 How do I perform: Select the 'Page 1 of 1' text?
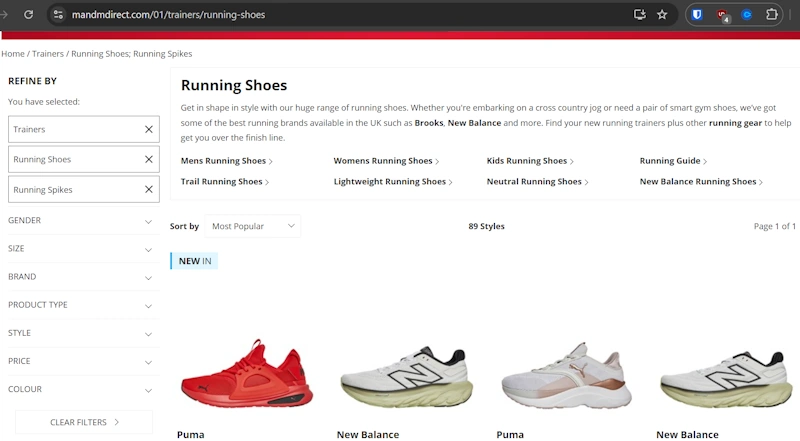tap(774, 226)
